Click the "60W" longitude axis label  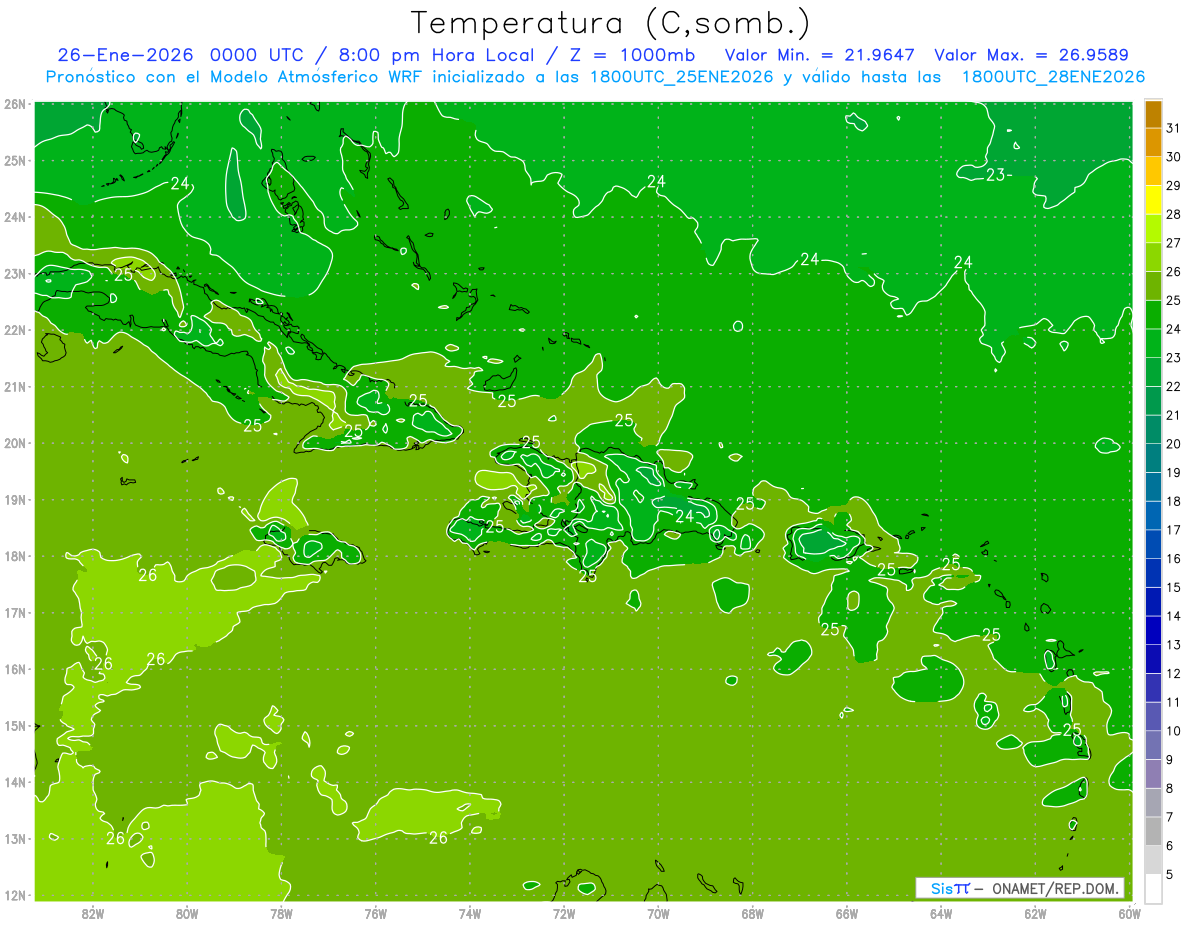tap(1129, 913)
